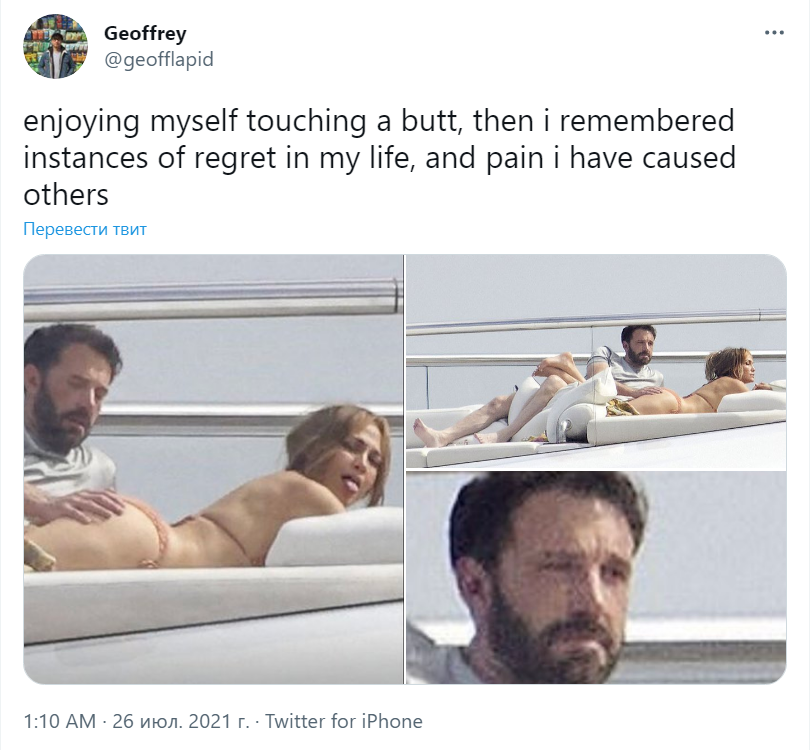The image size is (810, 750).
Task: Open the @geofflapid handle
Action: click(x=159, y=59)
